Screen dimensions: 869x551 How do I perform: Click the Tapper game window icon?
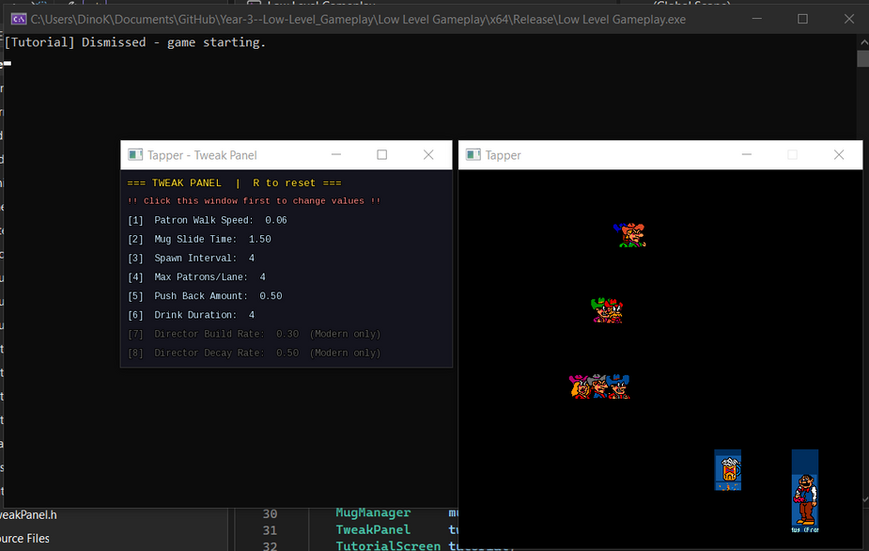(473, 155)
